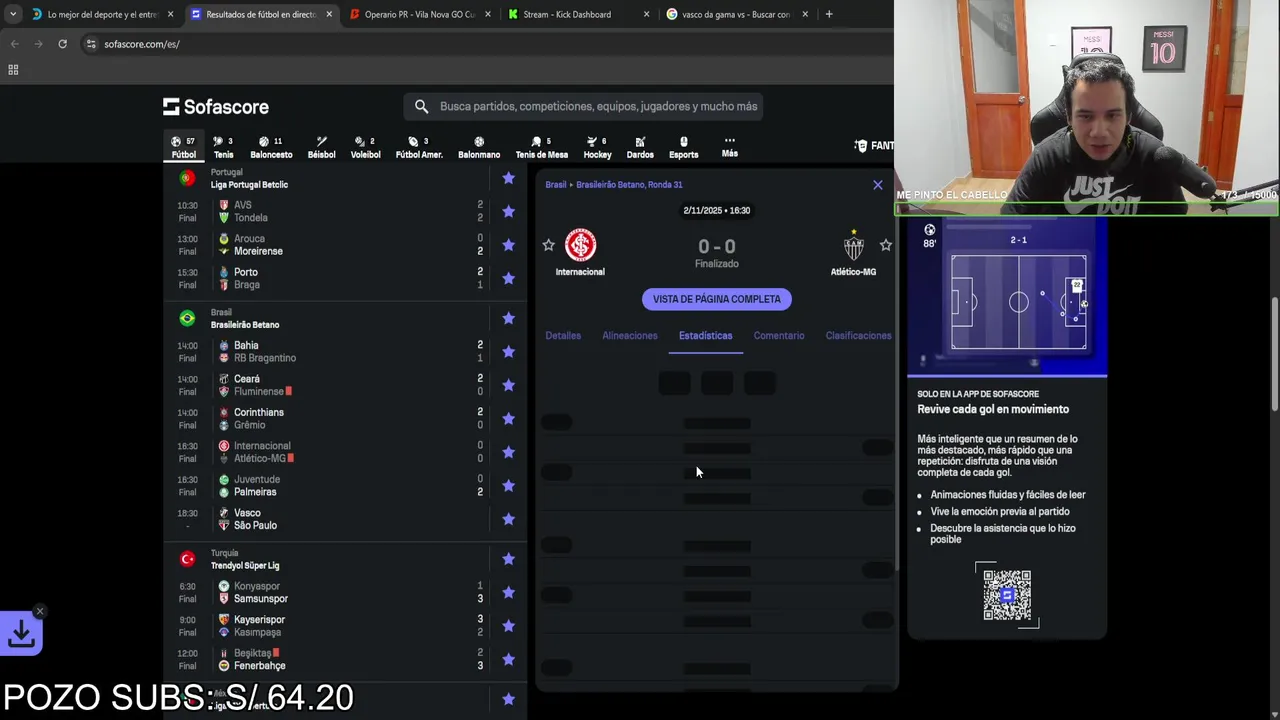1280x720 pixels.
Task: Select the Balonmano sport icon
Action: tap(479, 147)
